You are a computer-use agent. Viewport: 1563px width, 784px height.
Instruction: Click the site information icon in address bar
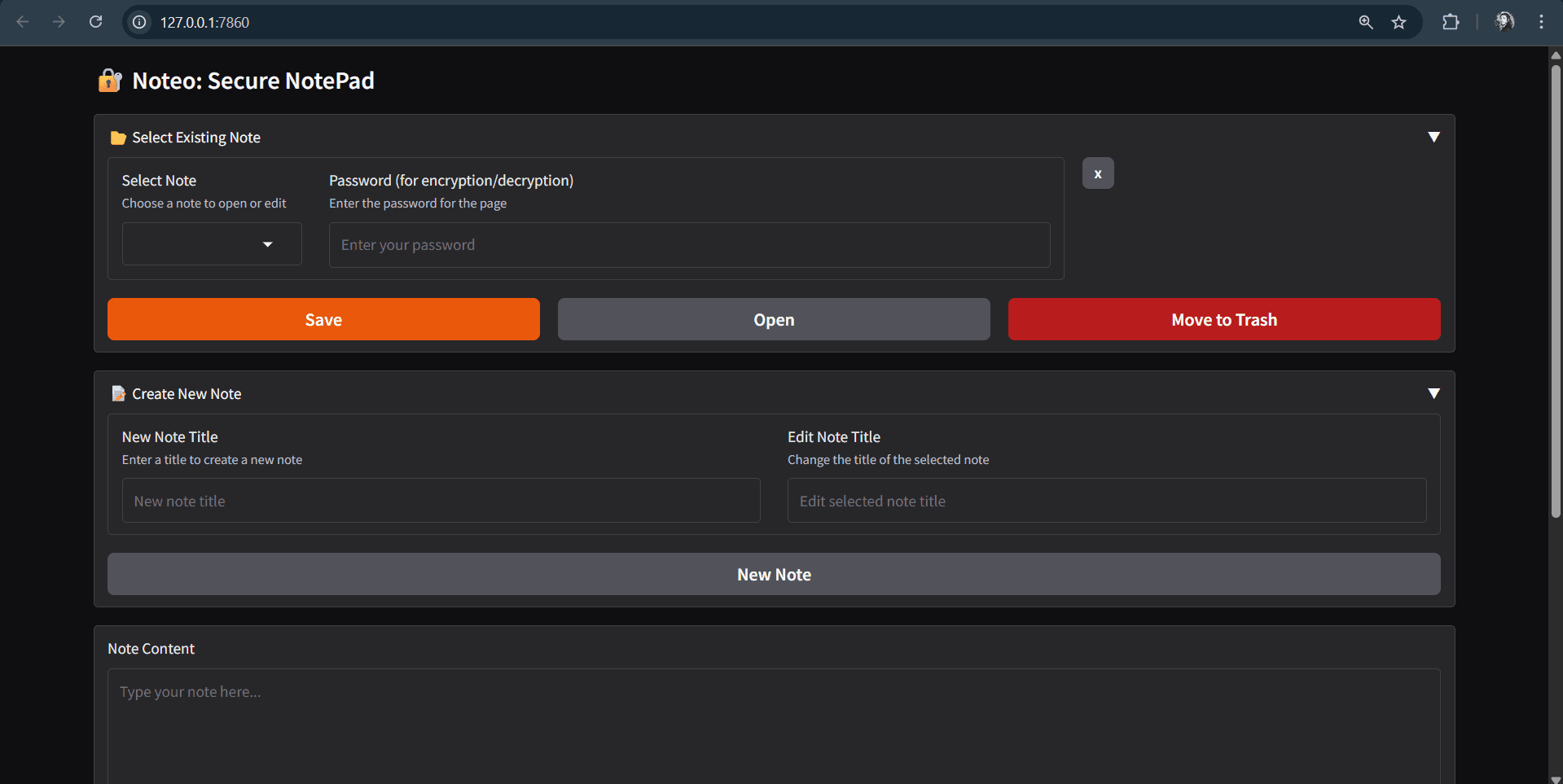pos(140,22)
